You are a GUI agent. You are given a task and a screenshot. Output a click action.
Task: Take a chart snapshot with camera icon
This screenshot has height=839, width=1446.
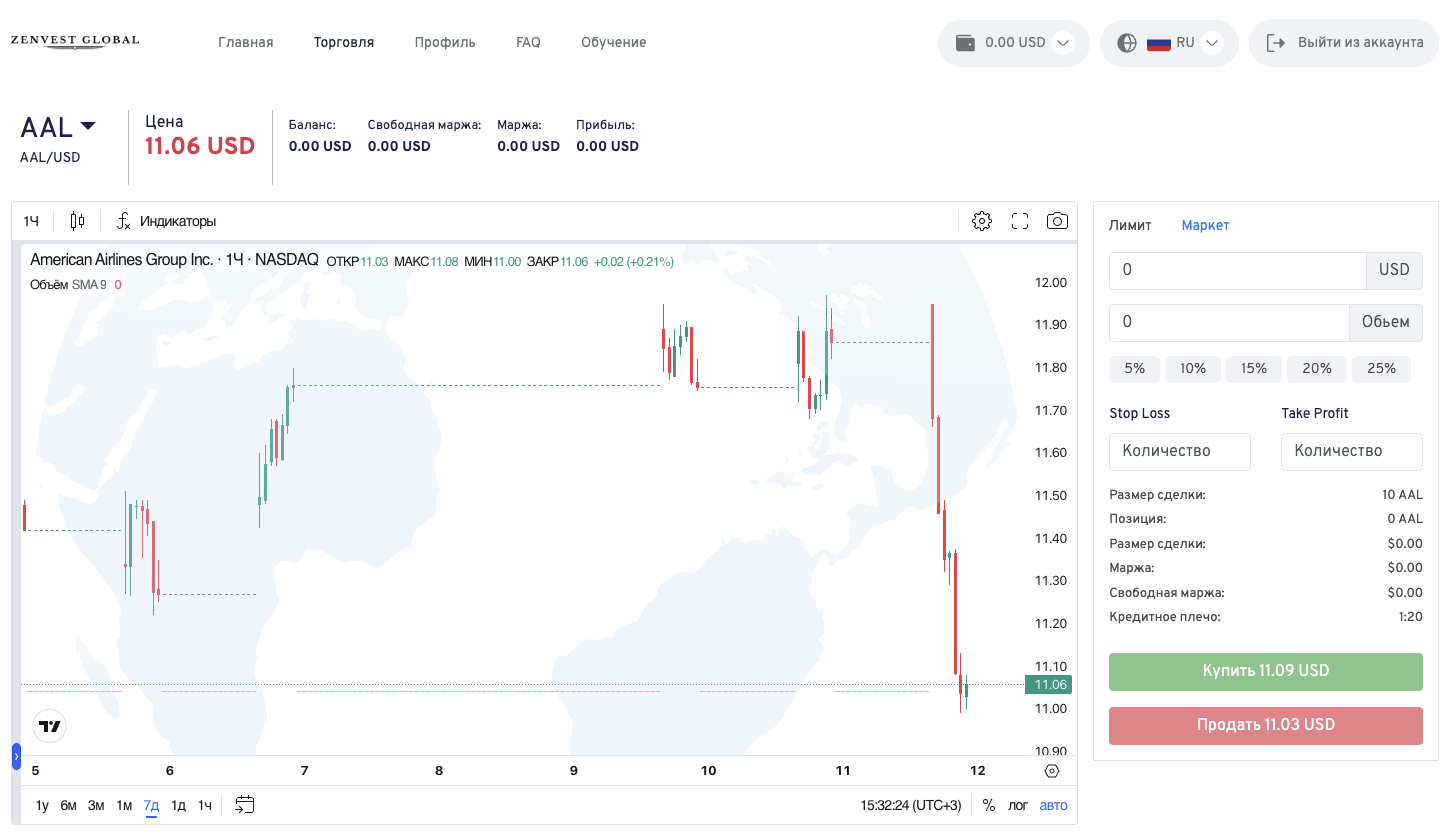point(1057,221)
